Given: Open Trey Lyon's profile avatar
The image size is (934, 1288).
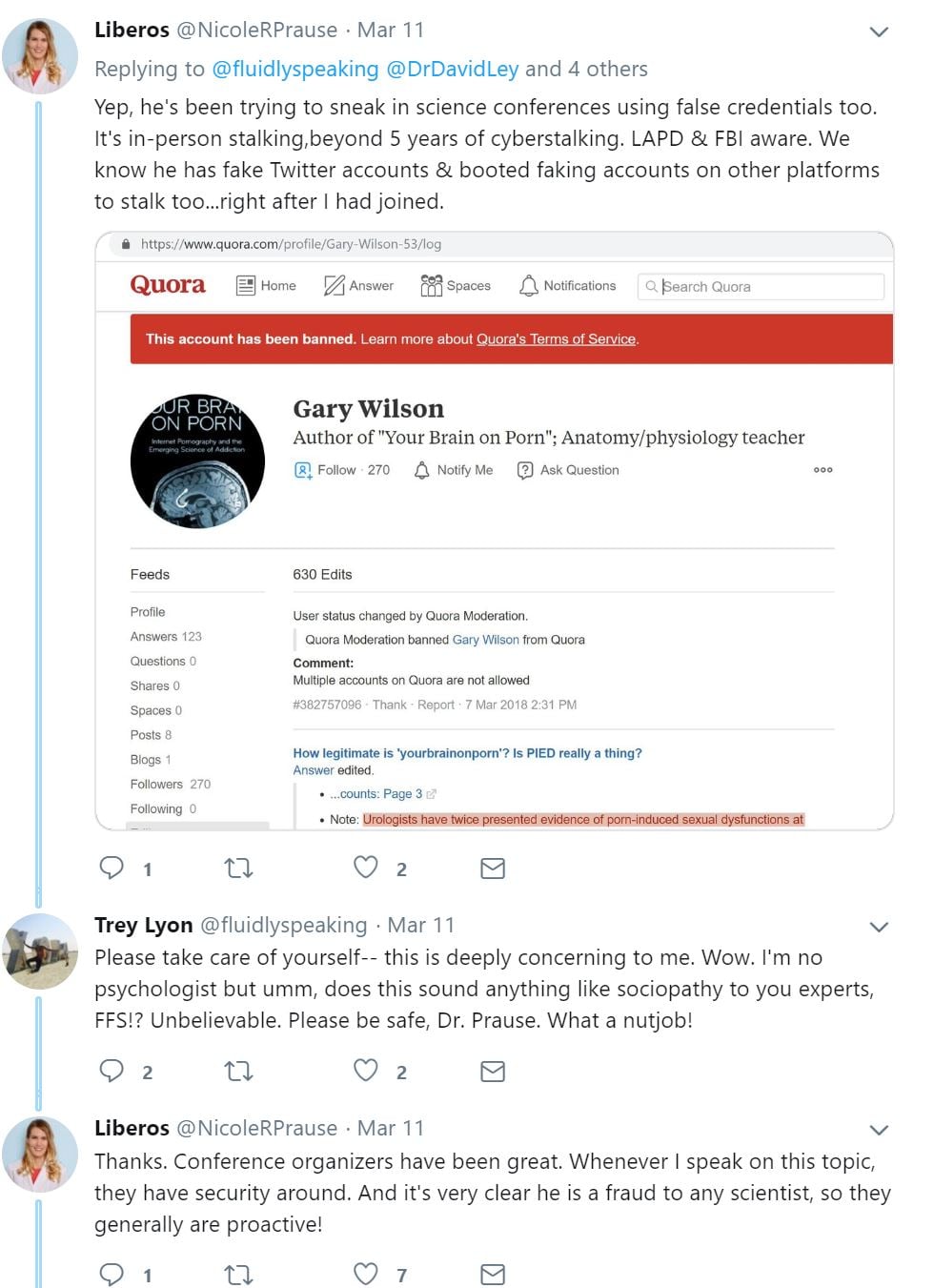Looking at the screenshot, I should (40, 951).
